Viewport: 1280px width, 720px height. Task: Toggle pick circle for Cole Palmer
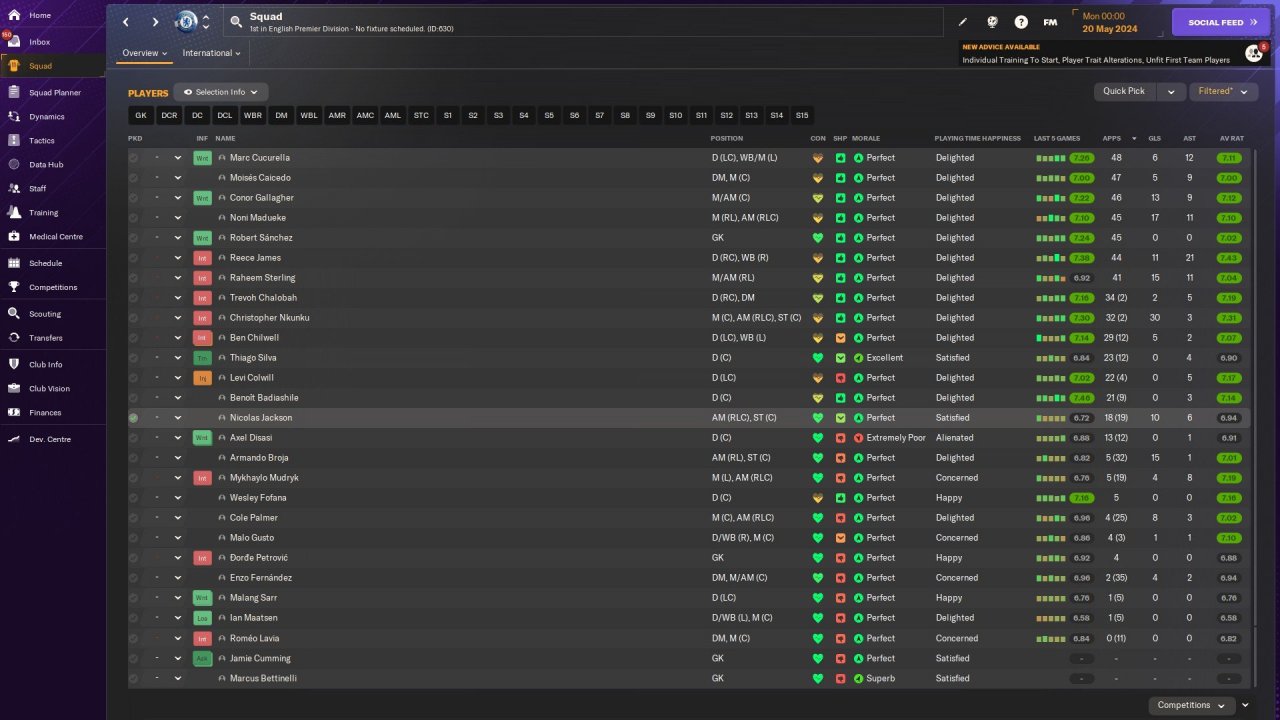click(134, 518)
